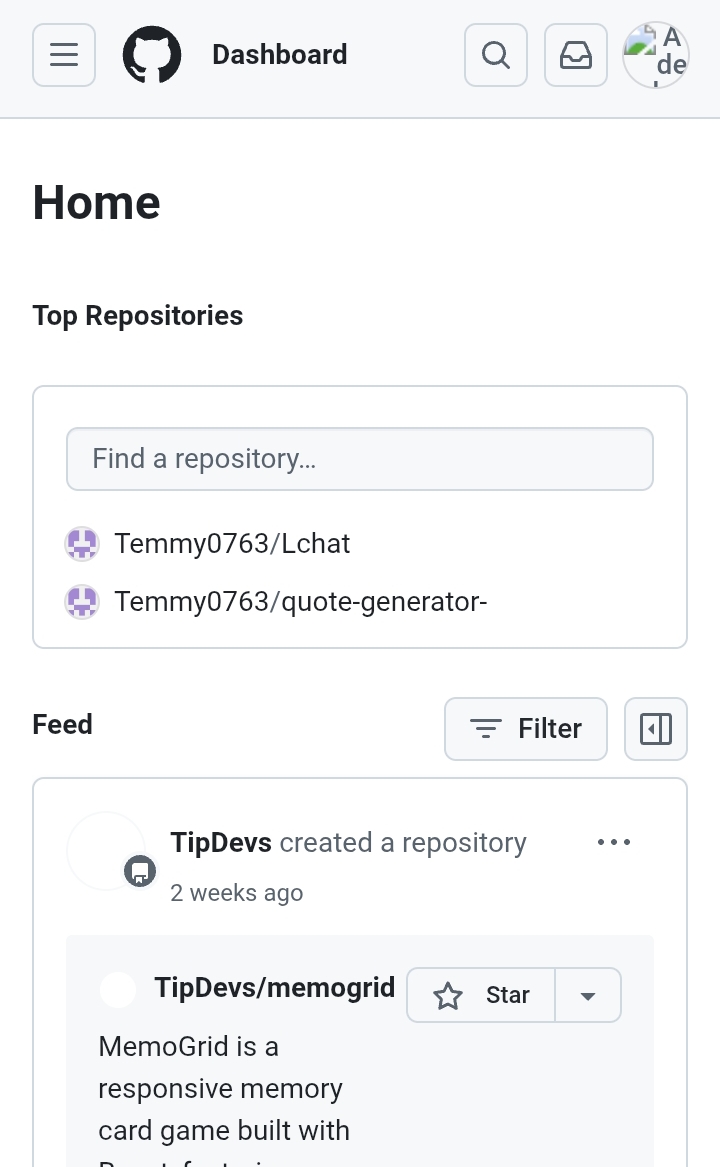This screenshot has width=720, height=1167.
Task: Open the three-dot feed item menu
Action: coord(614,842)
